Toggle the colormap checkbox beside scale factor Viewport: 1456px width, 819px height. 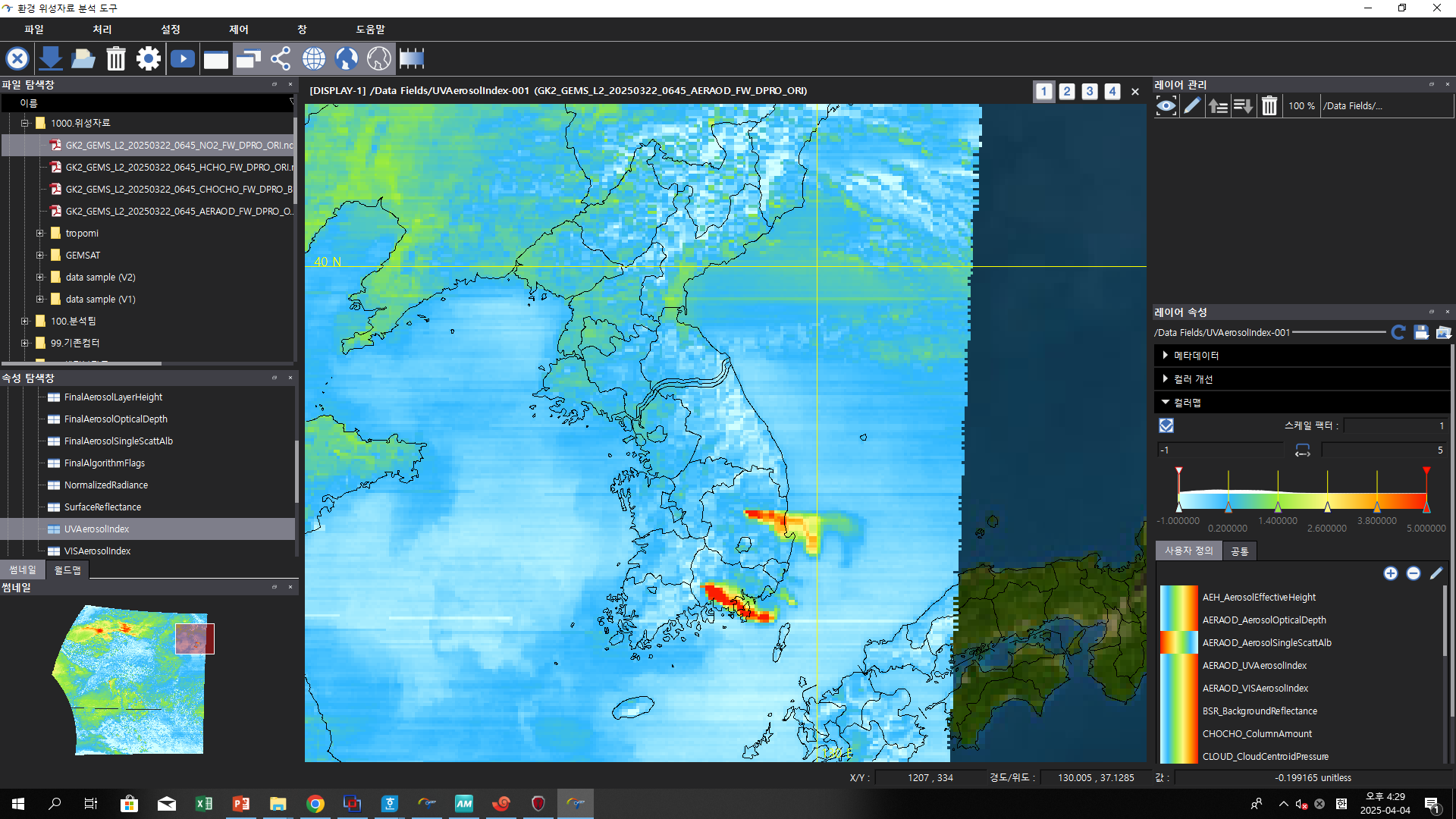(x=1166, y=426)
